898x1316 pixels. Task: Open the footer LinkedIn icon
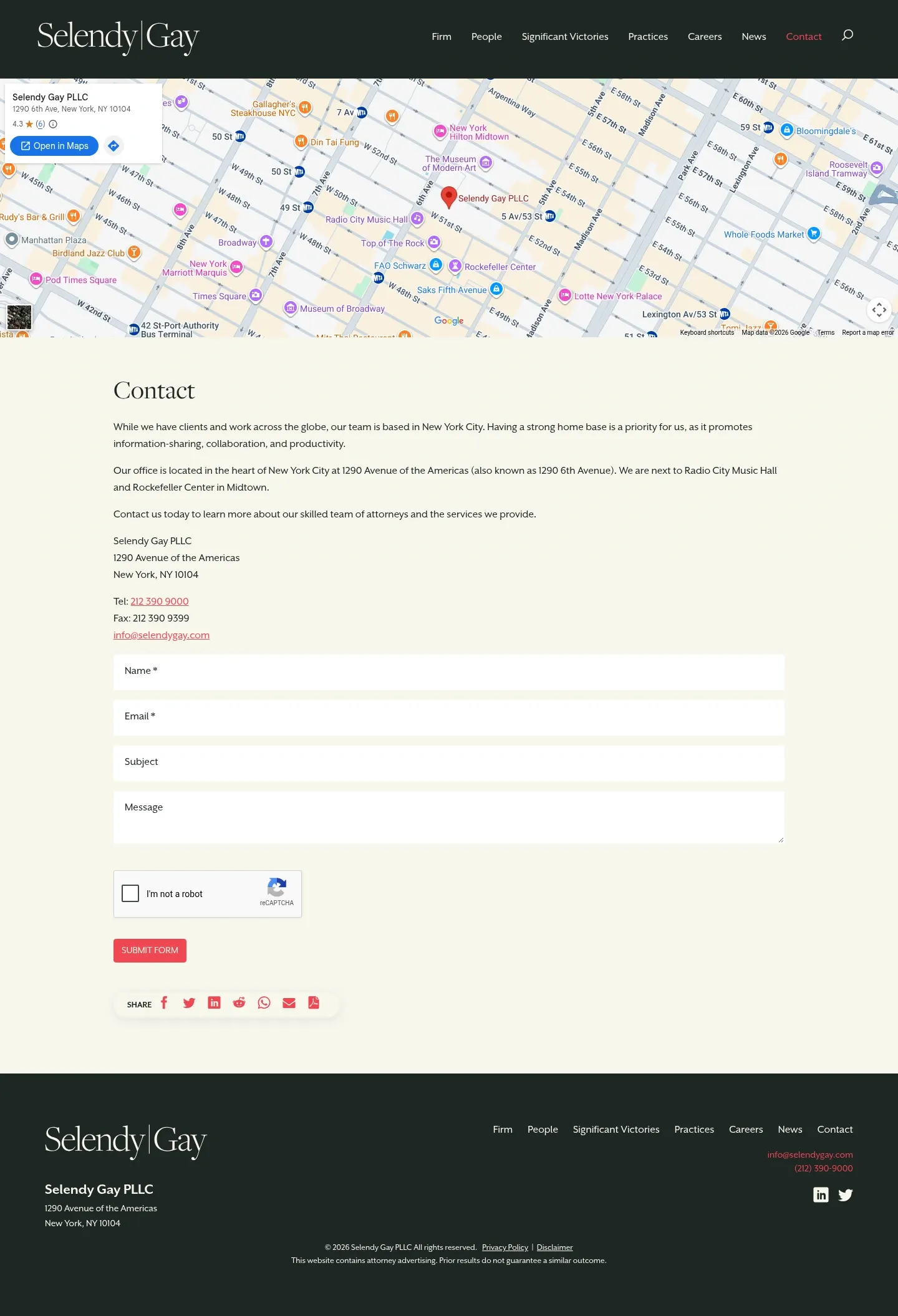click(x=821, y=1194)
